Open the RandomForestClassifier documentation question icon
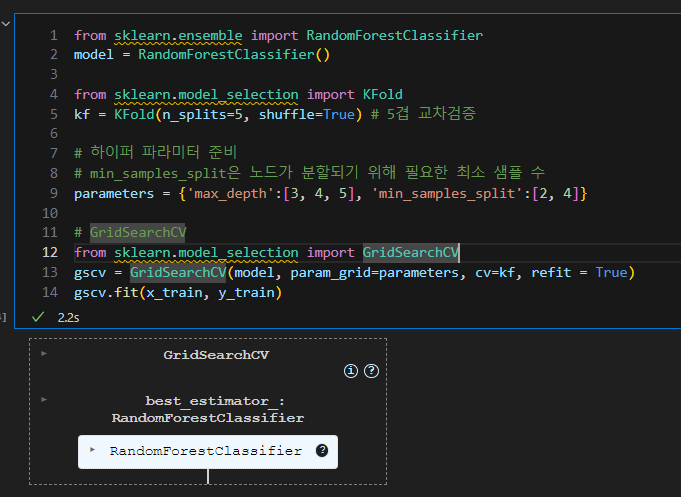 click(x=322, y=451)
